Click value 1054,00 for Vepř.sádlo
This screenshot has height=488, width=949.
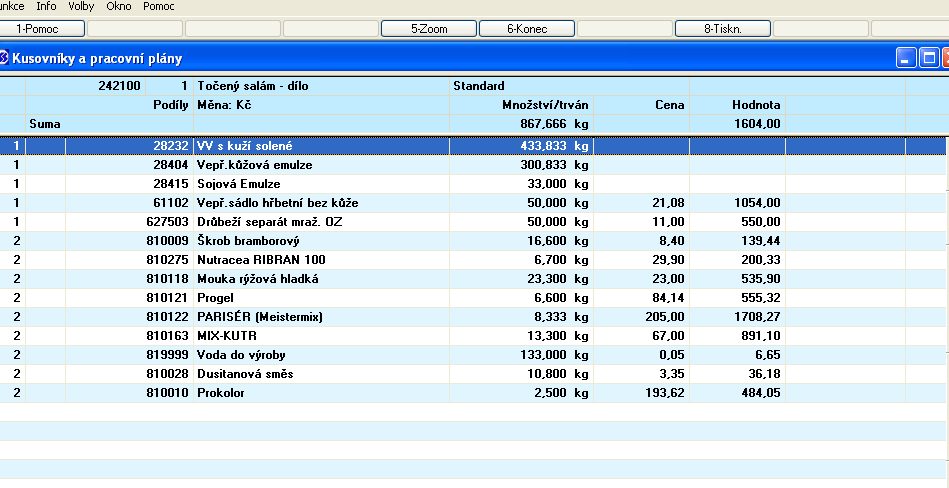(757, 203)
